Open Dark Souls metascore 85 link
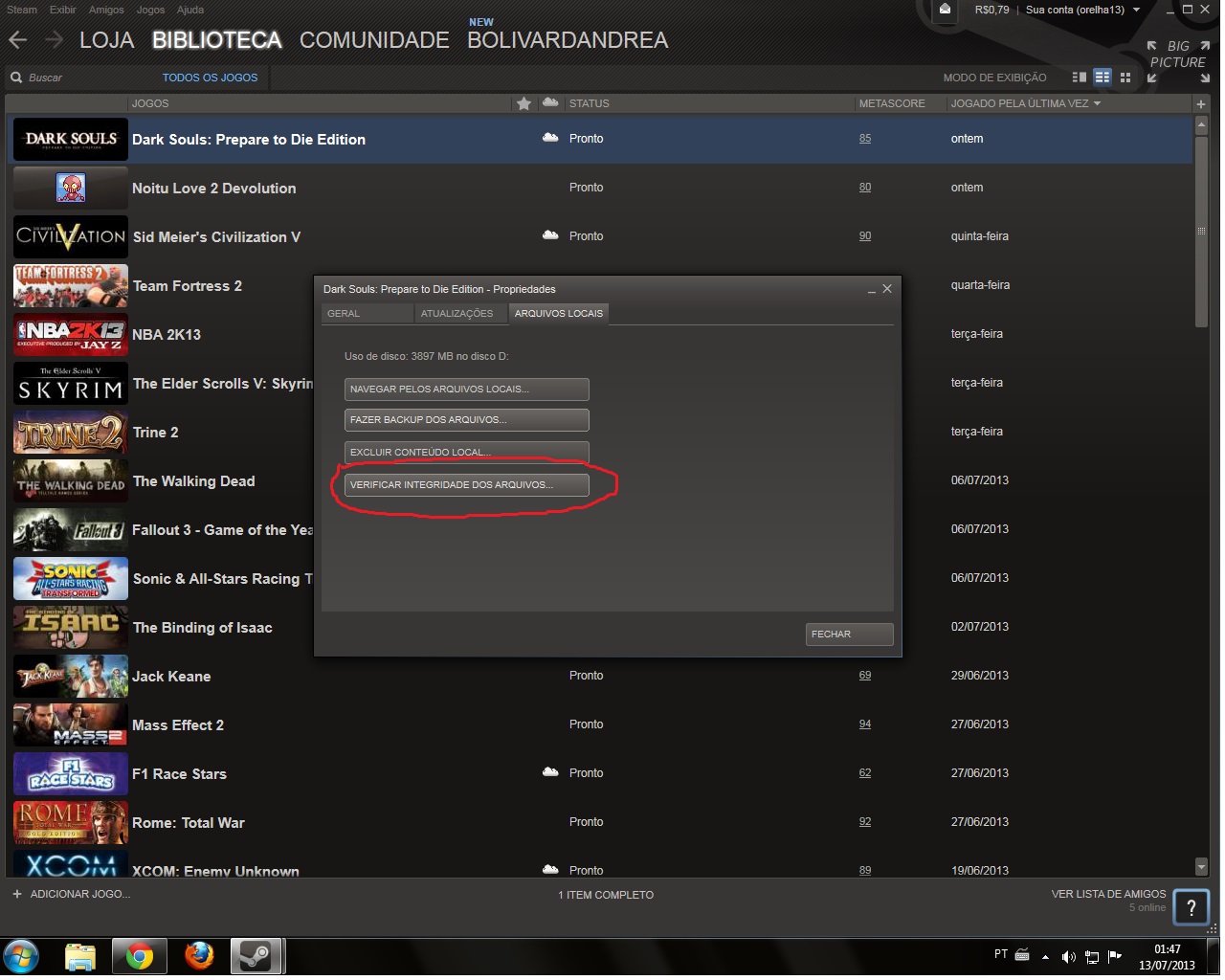1225x980 pixels. pos(865,139)
